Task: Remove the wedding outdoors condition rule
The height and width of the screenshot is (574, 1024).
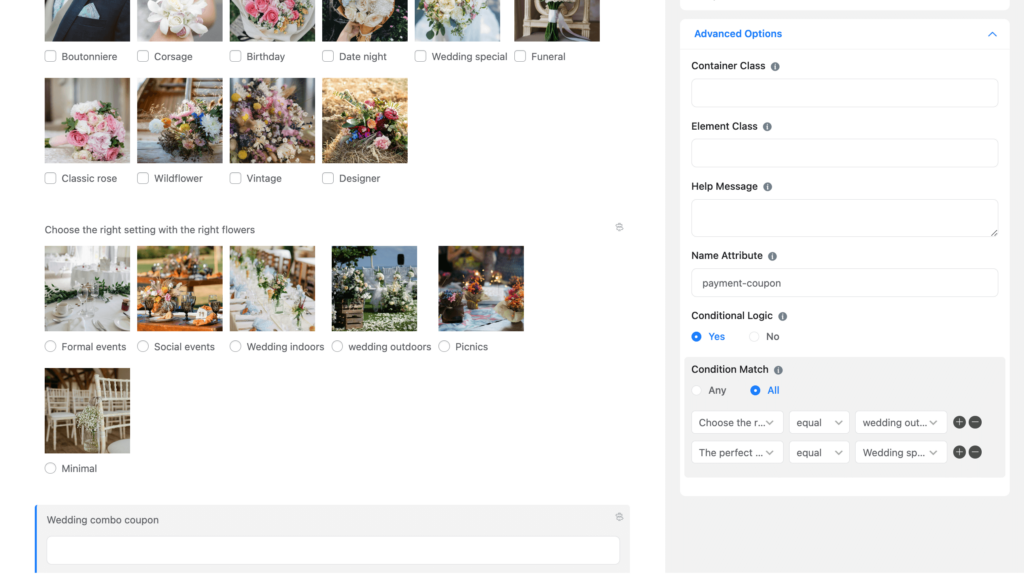Action: (x=975, y=423)
